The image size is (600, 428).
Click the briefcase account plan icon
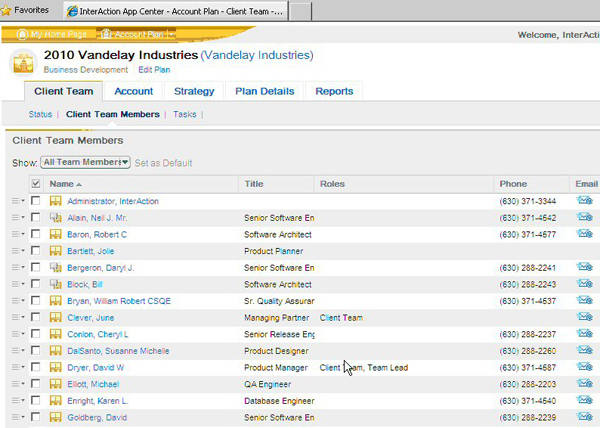tap(23, 63)
